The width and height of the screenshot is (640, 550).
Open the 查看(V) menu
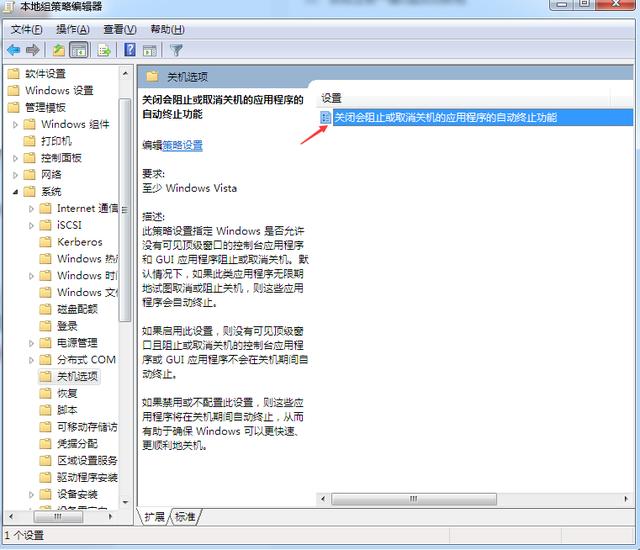[x=120, y=29]
